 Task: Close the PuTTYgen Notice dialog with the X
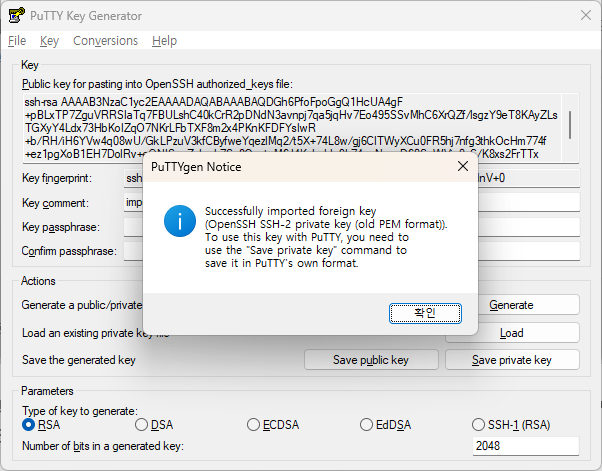(463, 166)
